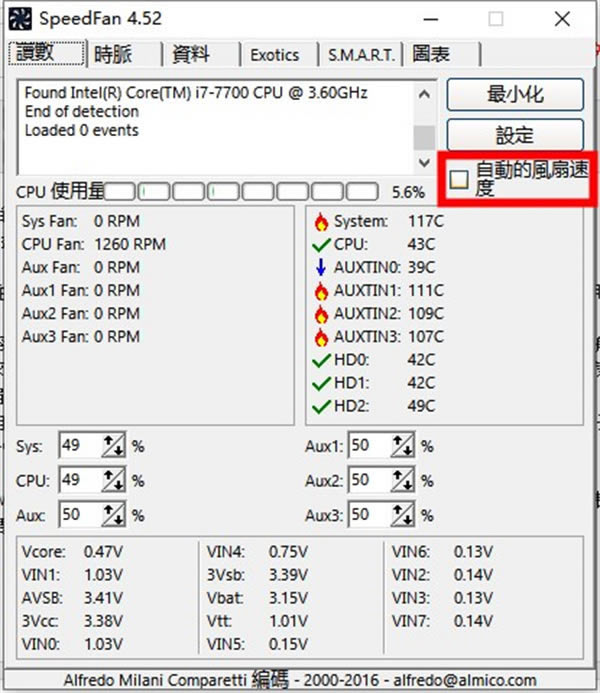The image size is (600, 693).
Task: Click the 'Found Intel(R) Core(TM) i7-7700' log line
Action: pyautogui.click(x=196, y=93)
